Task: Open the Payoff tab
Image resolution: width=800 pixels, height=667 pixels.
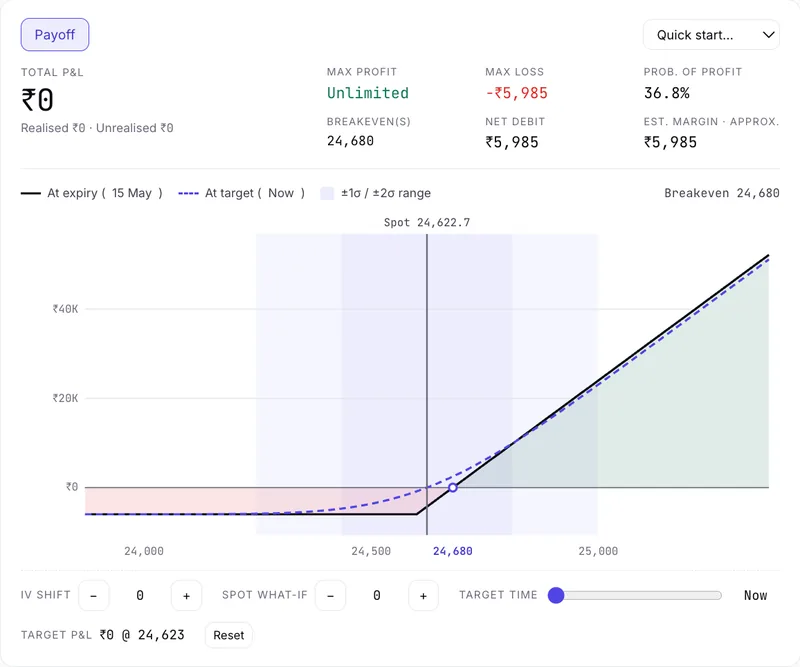Action: click(x=55, y=35)
